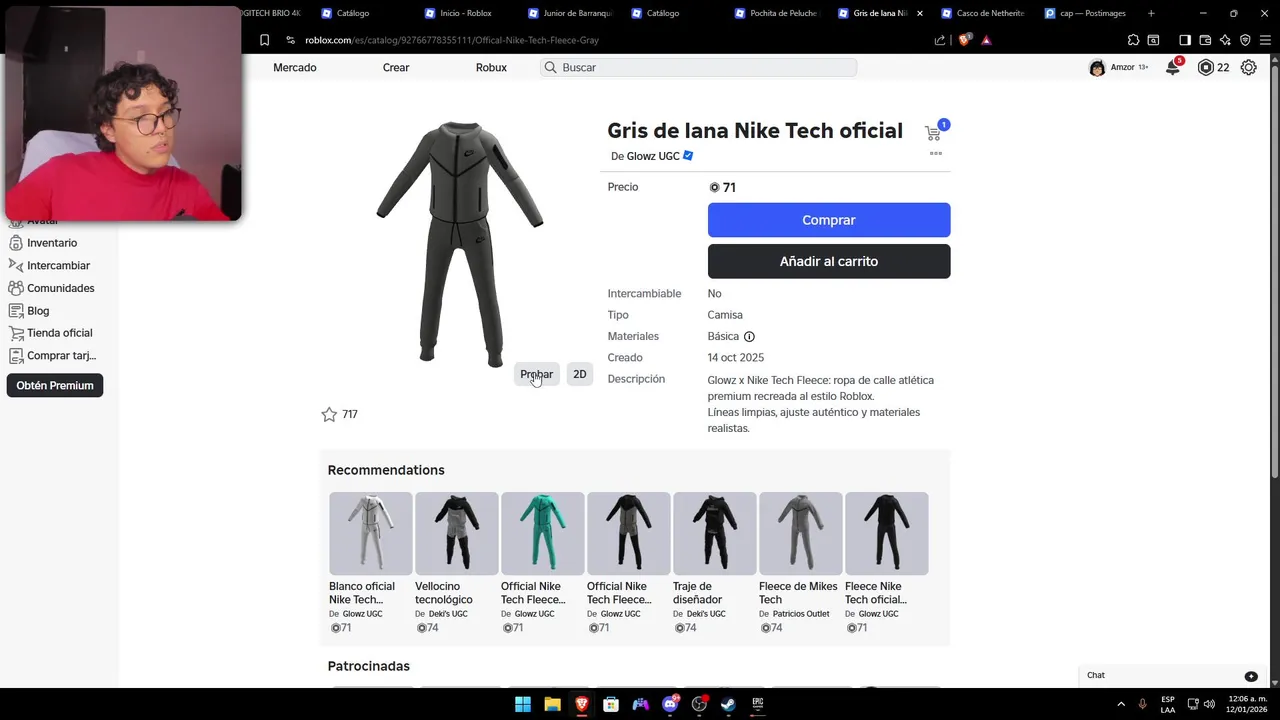Bookmark this page in browser
Screen dimensions: 1280x720
point(264,40)
